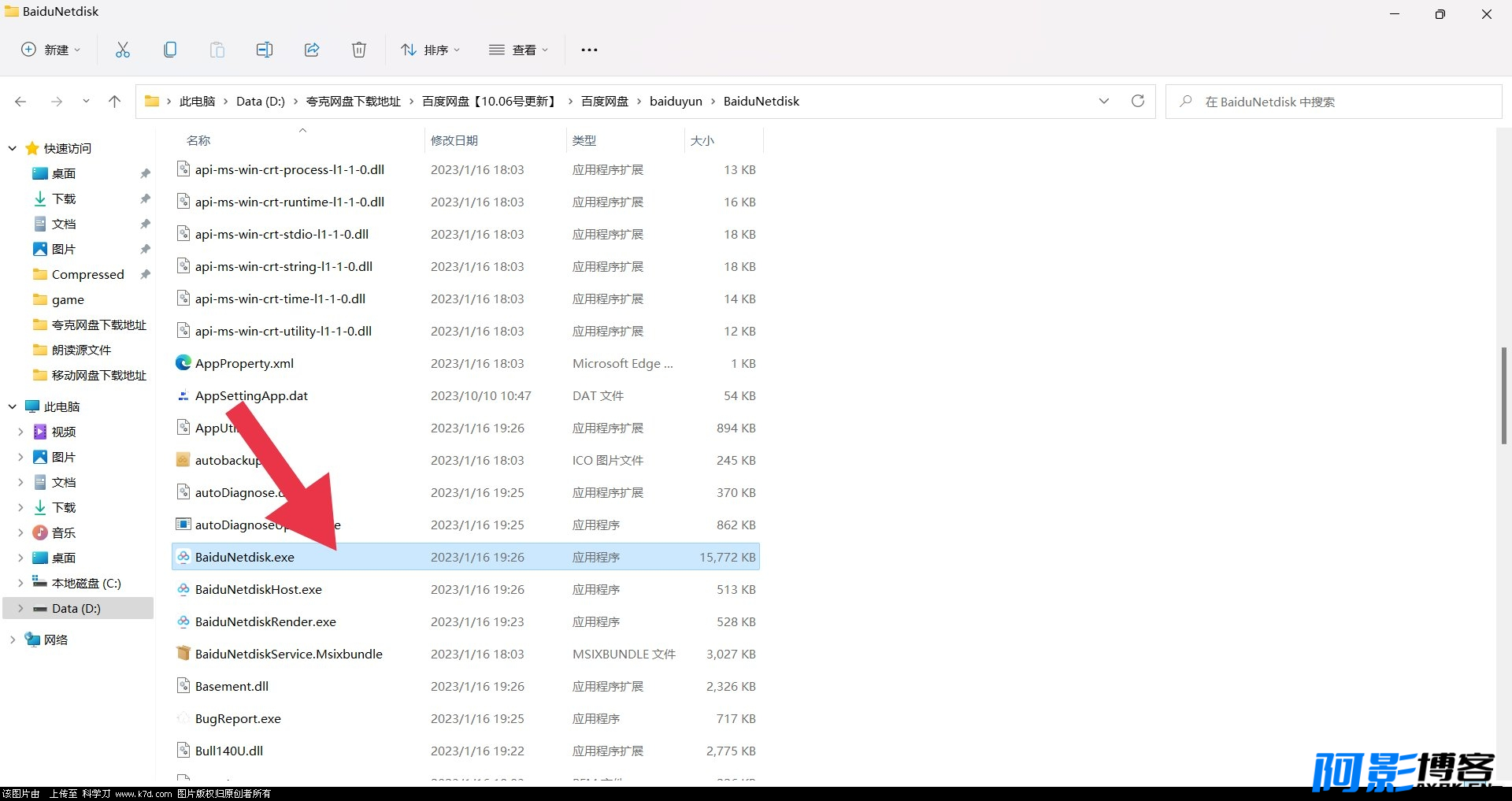Go up one folder level arrow

115,101
